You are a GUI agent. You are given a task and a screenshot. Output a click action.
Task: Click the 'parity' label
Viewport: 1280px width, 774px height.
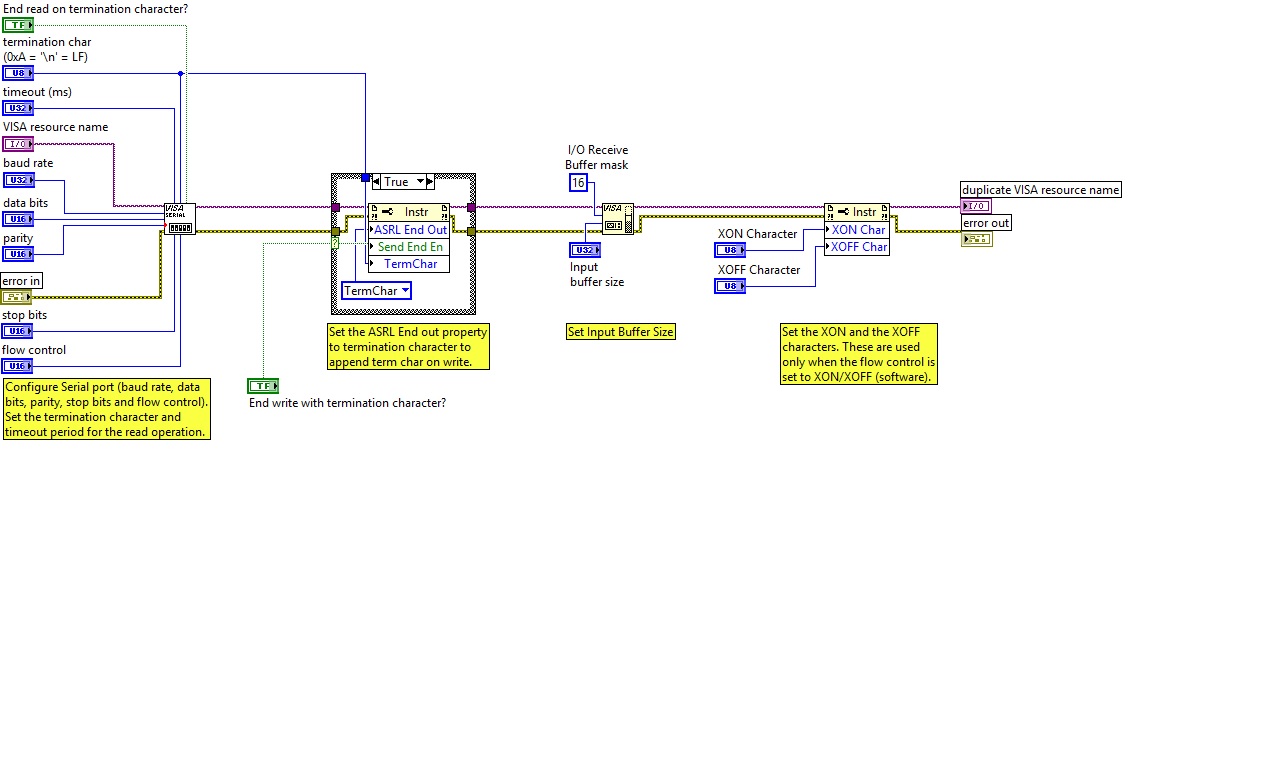[x=18, y=239]
